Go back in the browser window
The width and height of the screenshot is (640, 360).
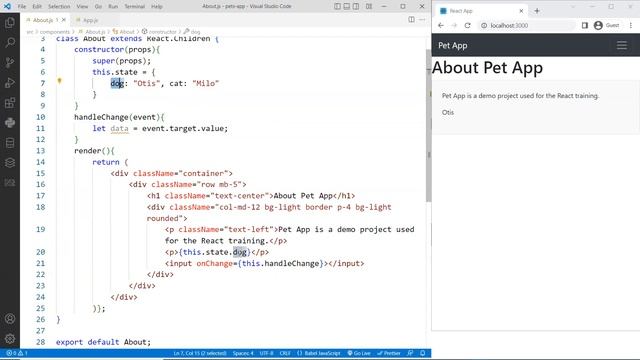(x=441, y=25)
